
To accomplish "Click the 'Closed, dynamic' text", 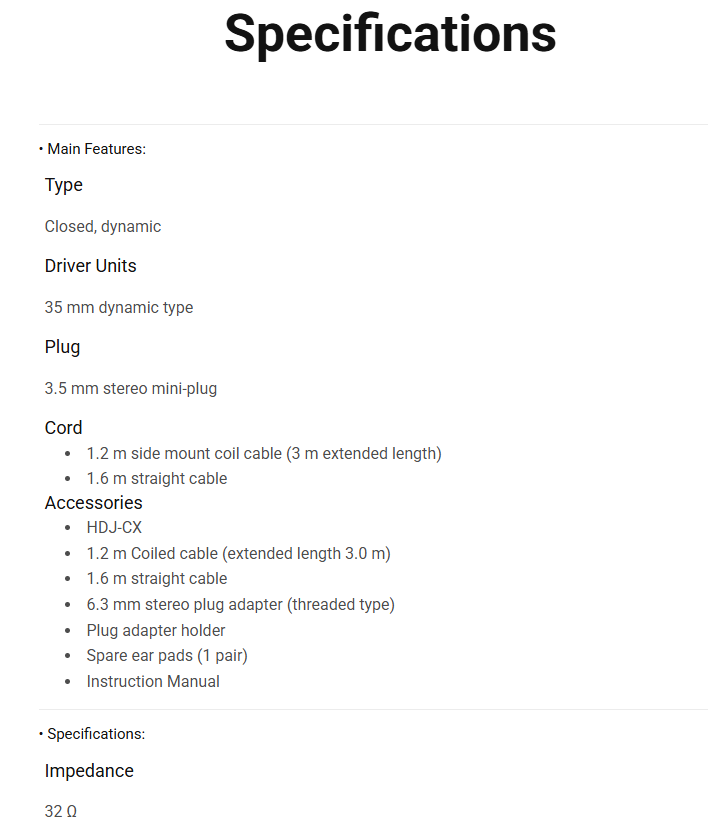I will tap(103, 227).
